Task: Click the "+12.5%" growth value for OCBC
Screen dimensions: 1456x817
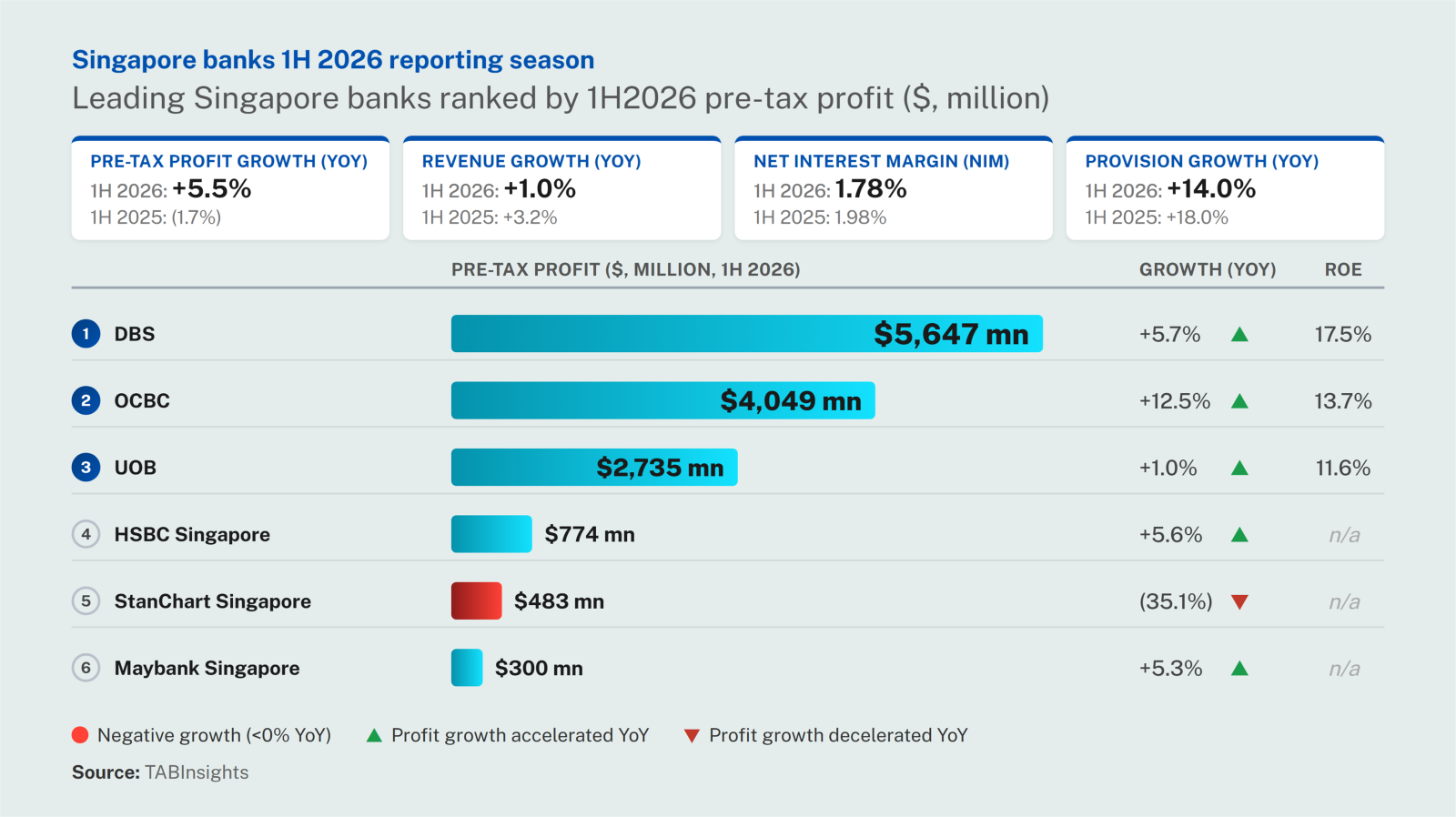Action: pos(1175,401)
